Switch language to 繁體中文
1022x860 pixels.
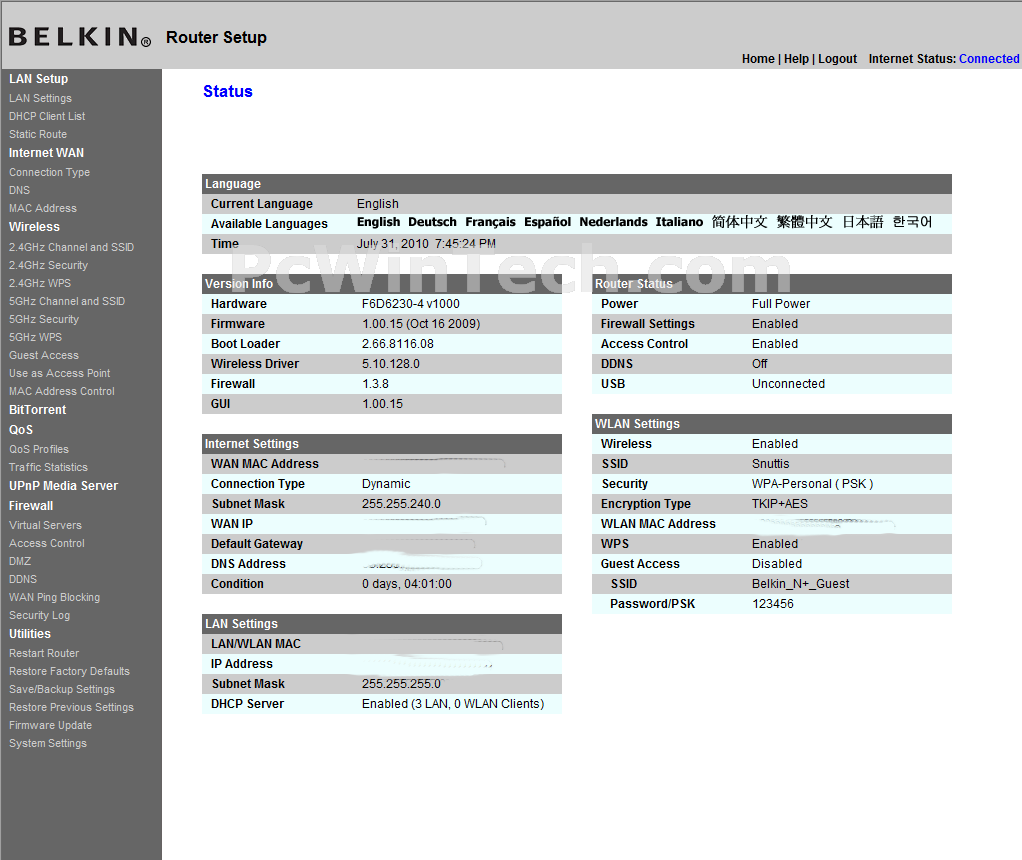coord(804,222)
